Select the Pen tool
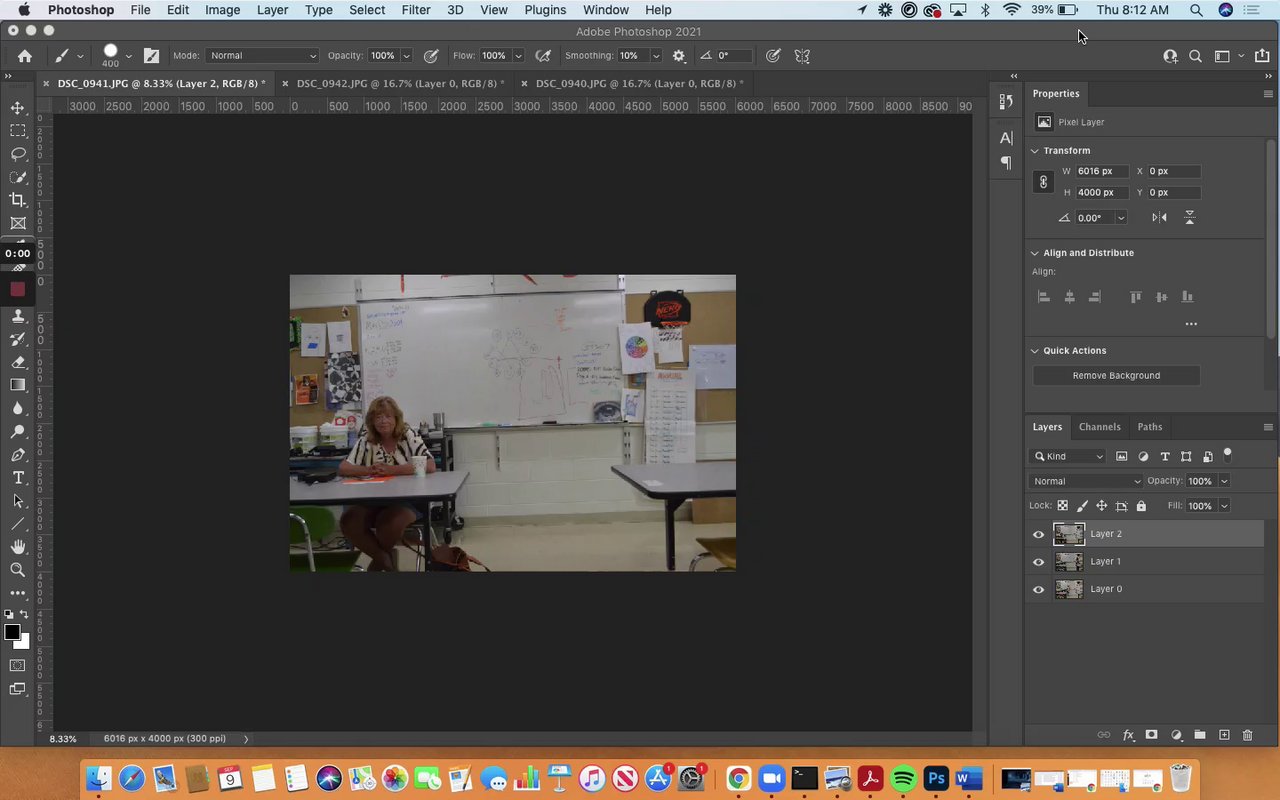This screenshot has height=800, width=1280. 18,455
